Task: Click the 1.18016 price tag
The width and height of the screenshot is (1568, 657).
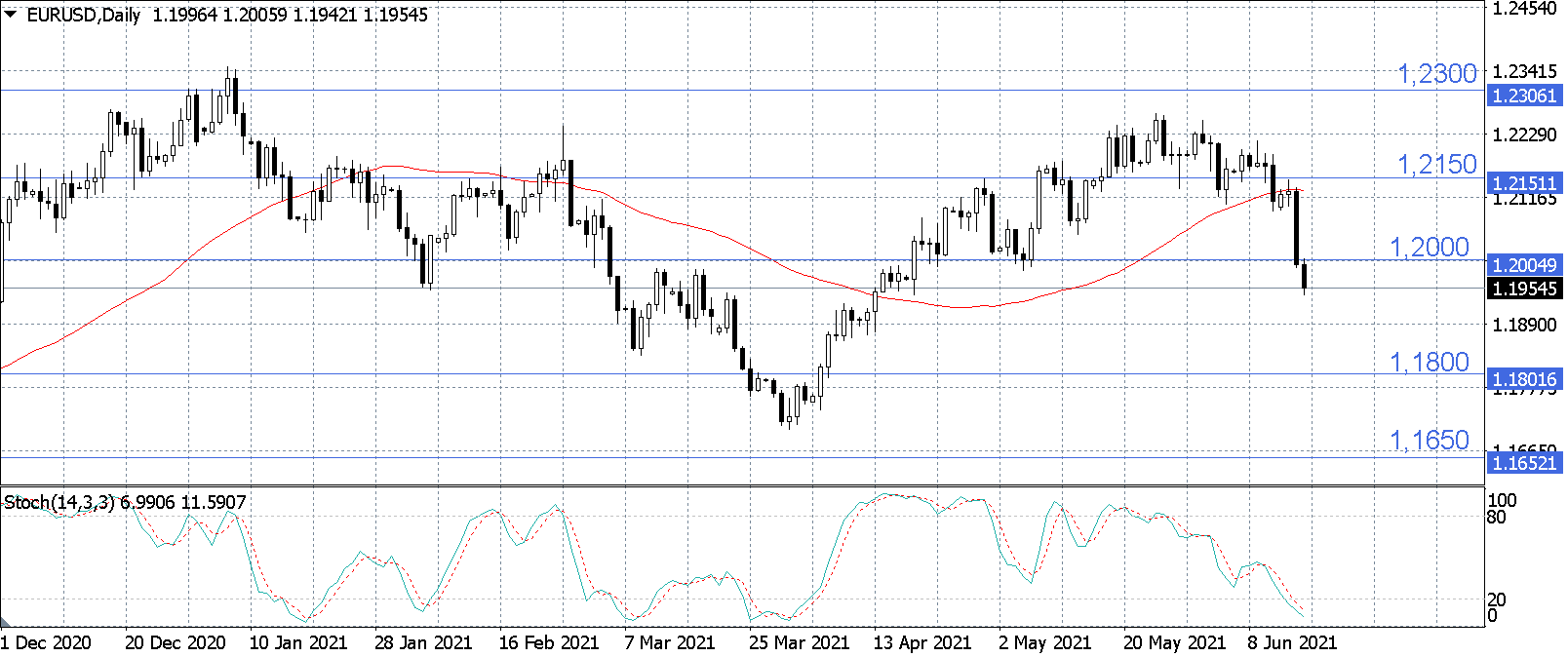Action: pos(1525,379)
